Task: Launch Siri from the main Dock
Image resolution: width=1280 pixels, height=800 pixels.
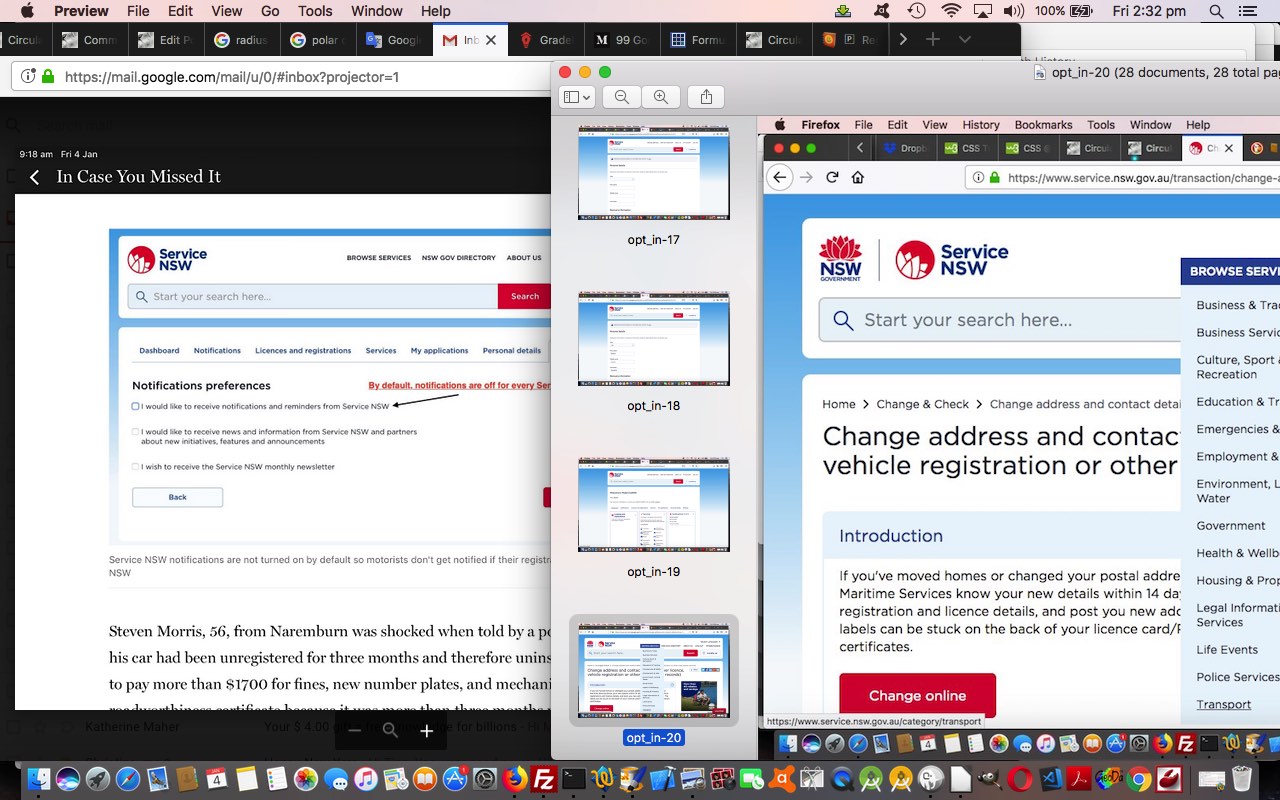Action: pyautogui.click(x=68, y=779)
